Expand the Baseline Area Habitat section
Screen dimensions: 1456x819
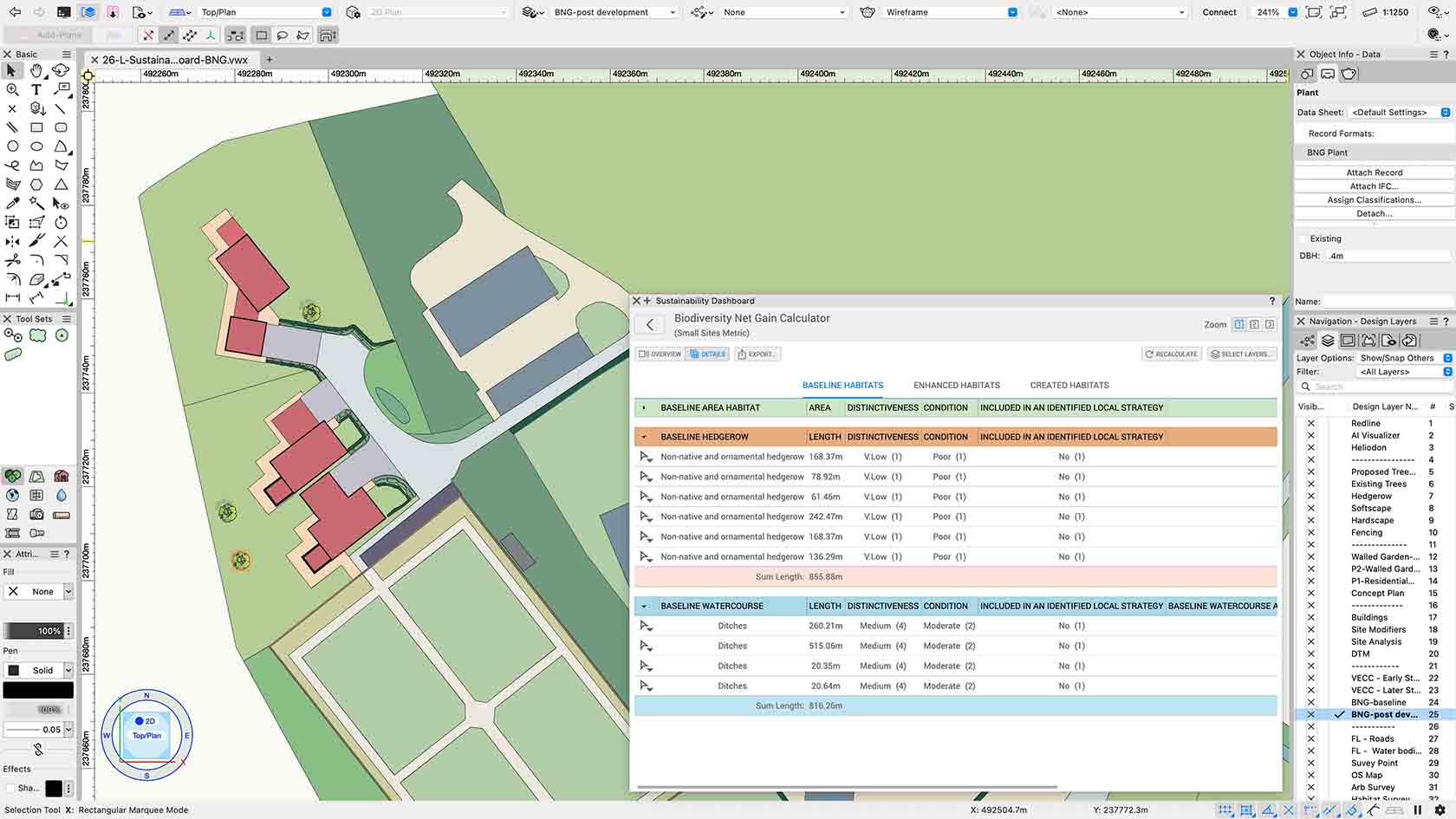point(644,407)
